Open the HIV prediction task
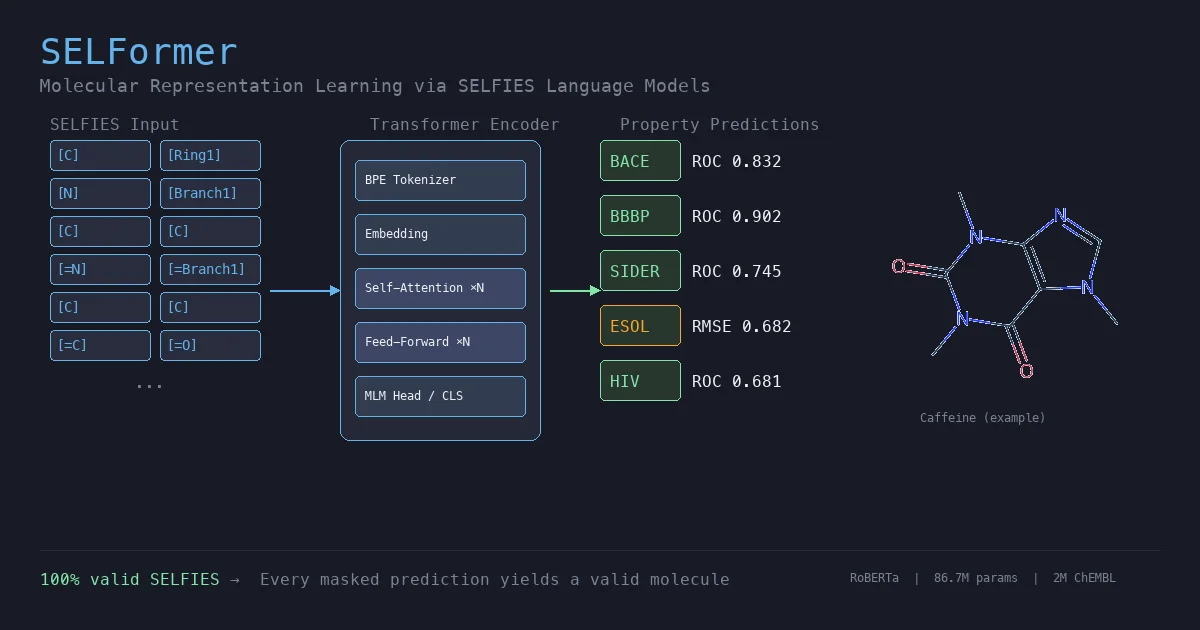This screenshot has height=630, width=1200. click(640, 381)
